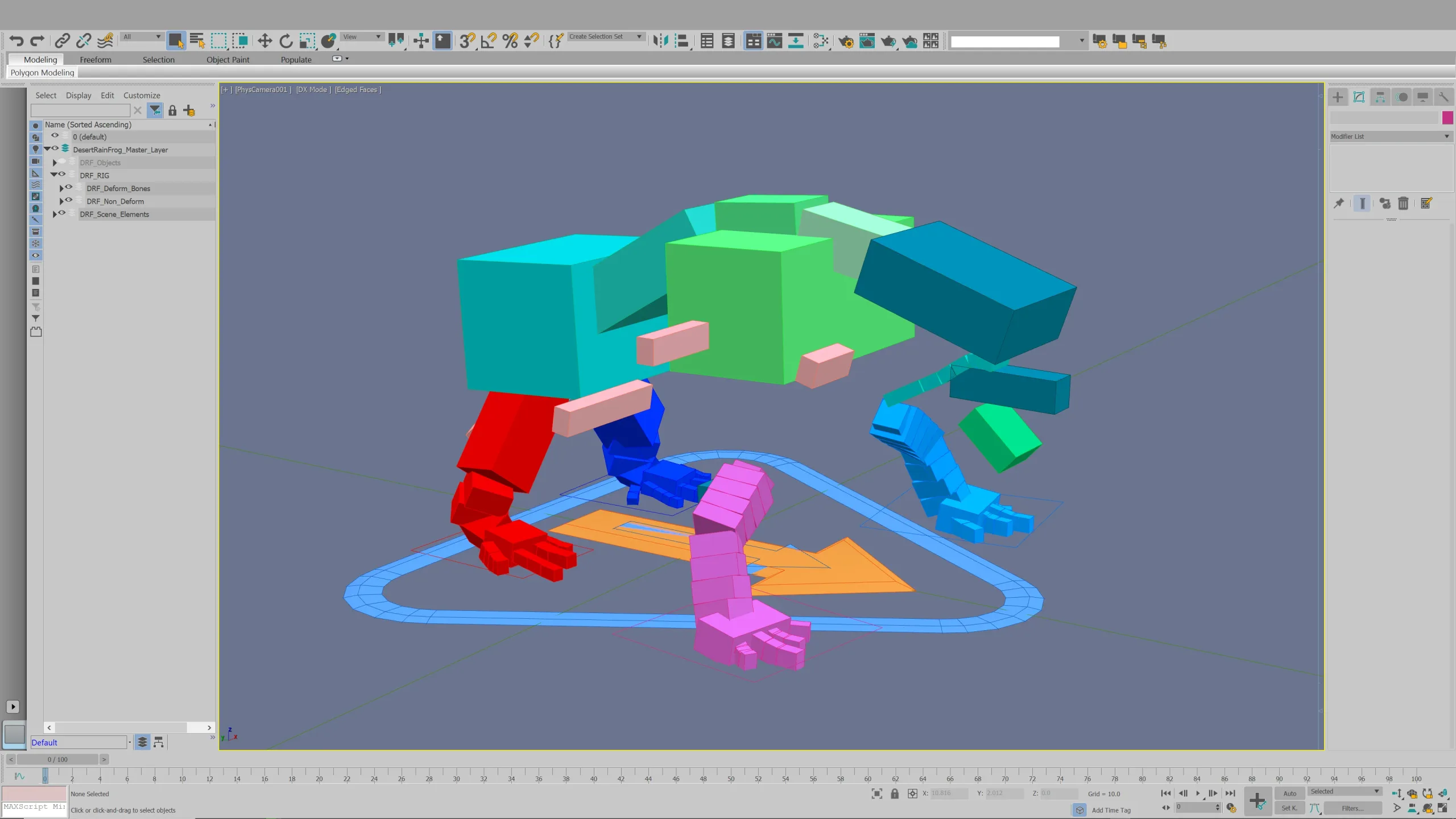Toggle the 3D Snaps button
This screenshot has height=819, width=1456.
[x=467, y=41]
